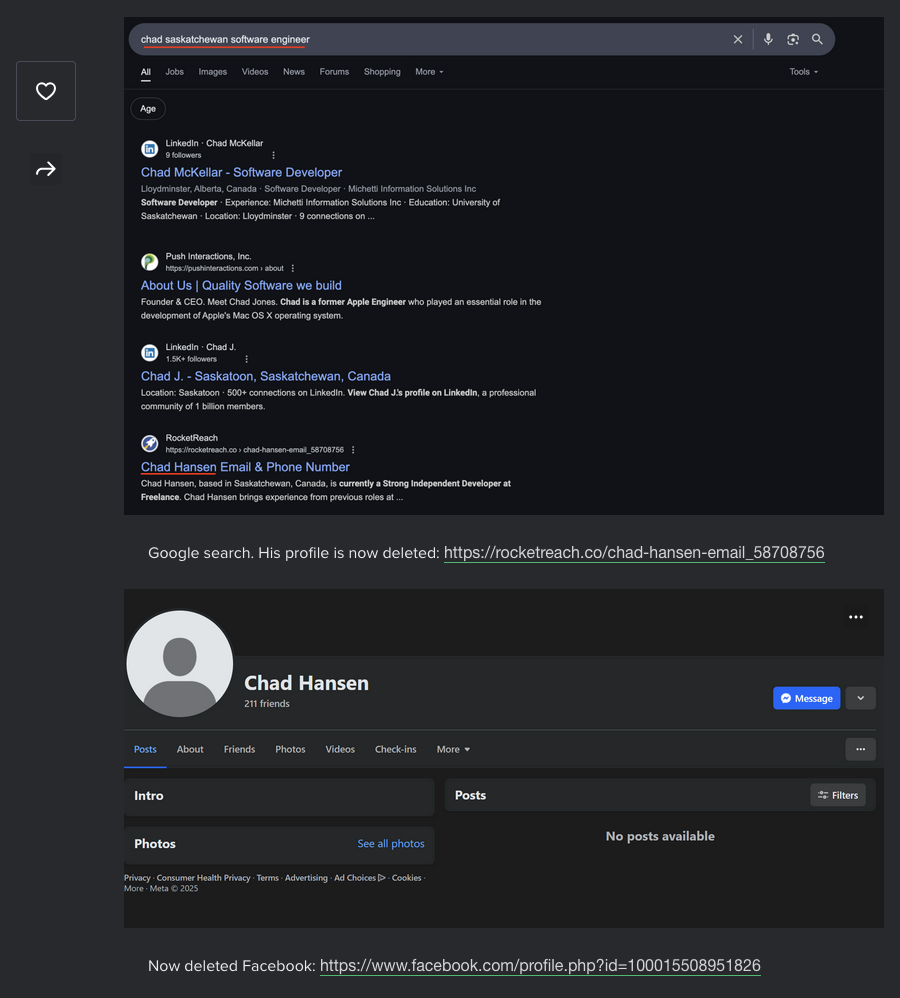
Task: Click the posts Filters button
Action: [x=838, y=795]
